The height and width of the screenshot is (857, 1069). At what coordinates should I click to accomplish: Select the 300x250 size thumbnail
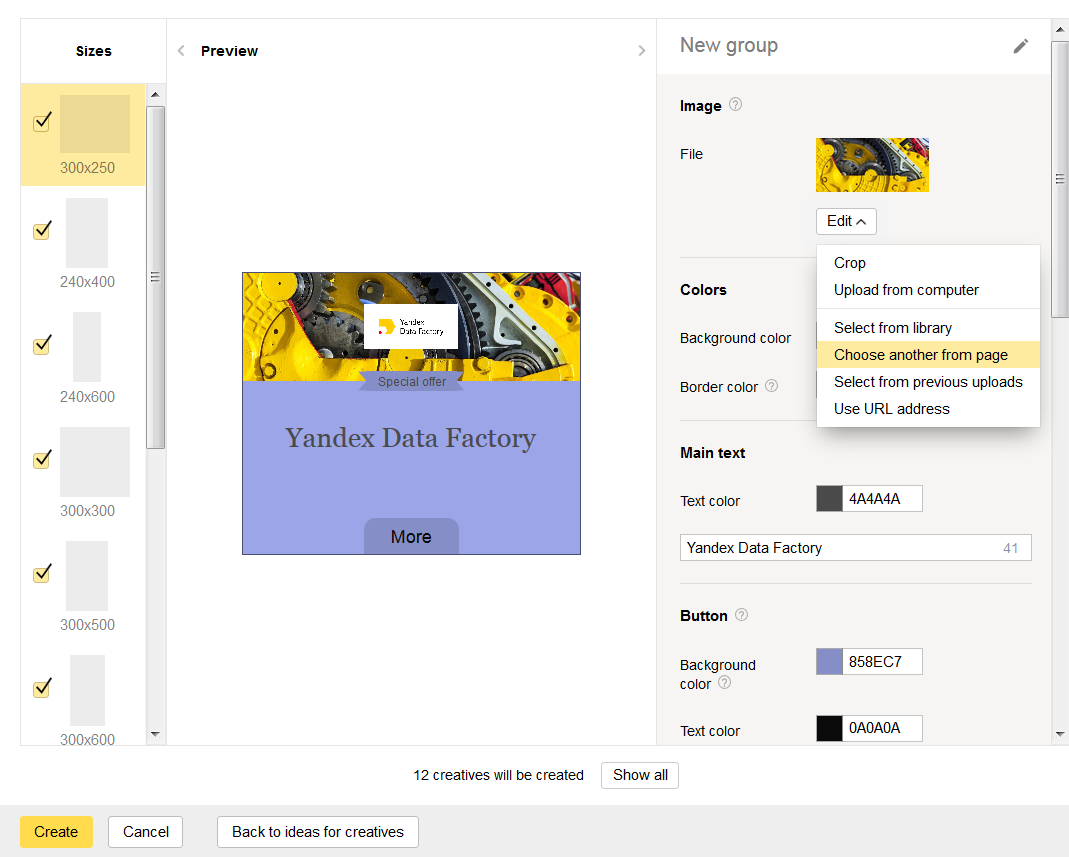(x=95, y=124)
